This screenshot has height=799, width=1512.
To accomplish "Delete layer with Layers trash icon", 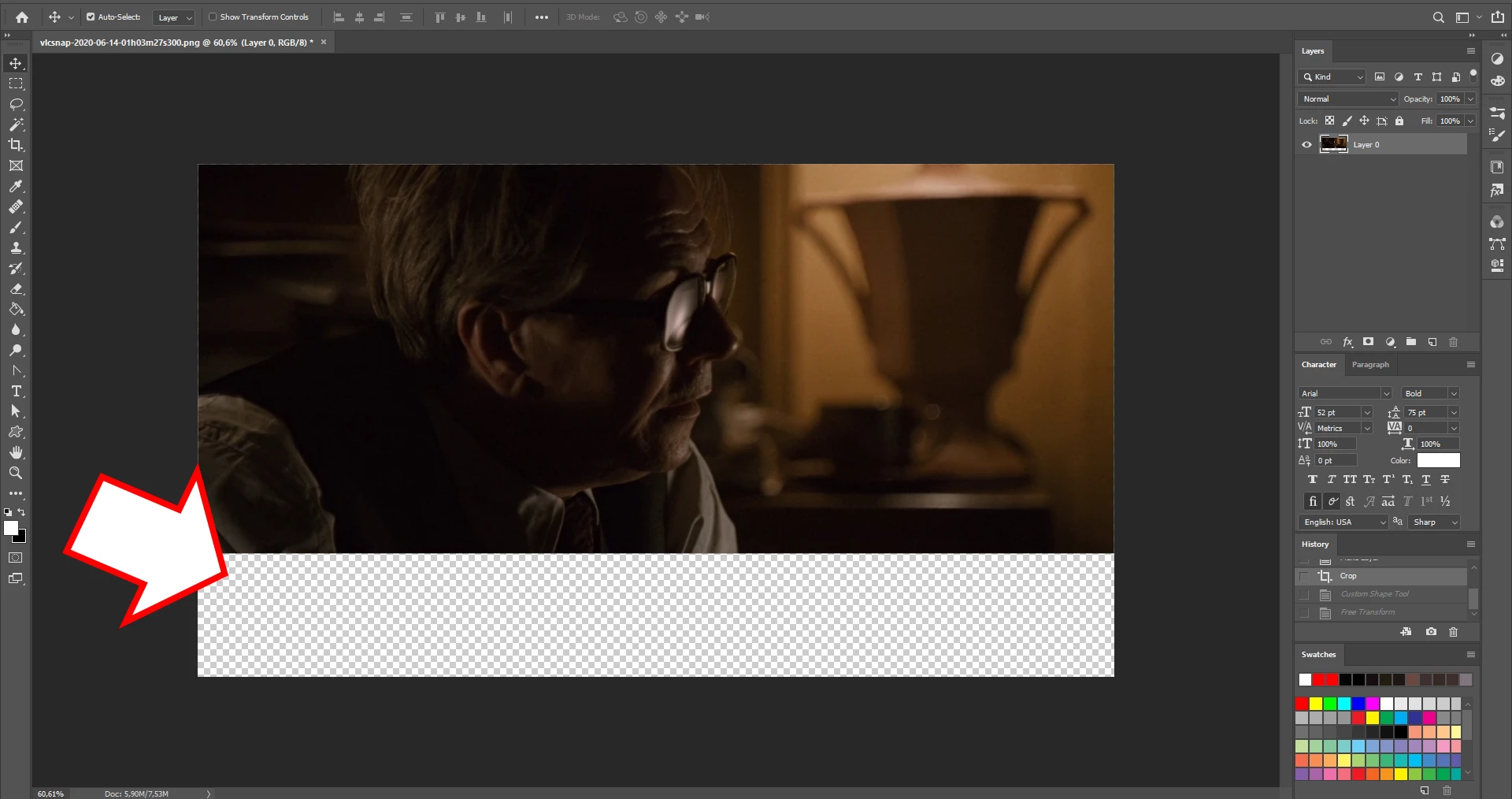I will (1454, 342).
